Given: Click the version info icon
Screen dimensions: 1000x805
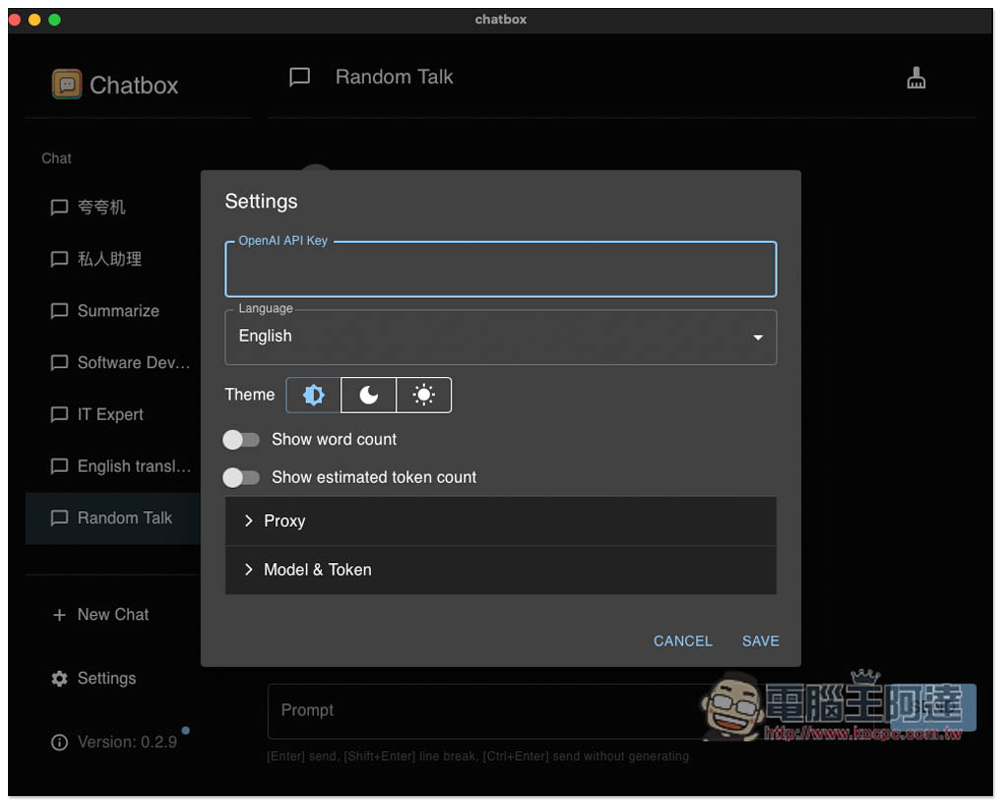Looking at the screenshot, I should tap(60, 742).
